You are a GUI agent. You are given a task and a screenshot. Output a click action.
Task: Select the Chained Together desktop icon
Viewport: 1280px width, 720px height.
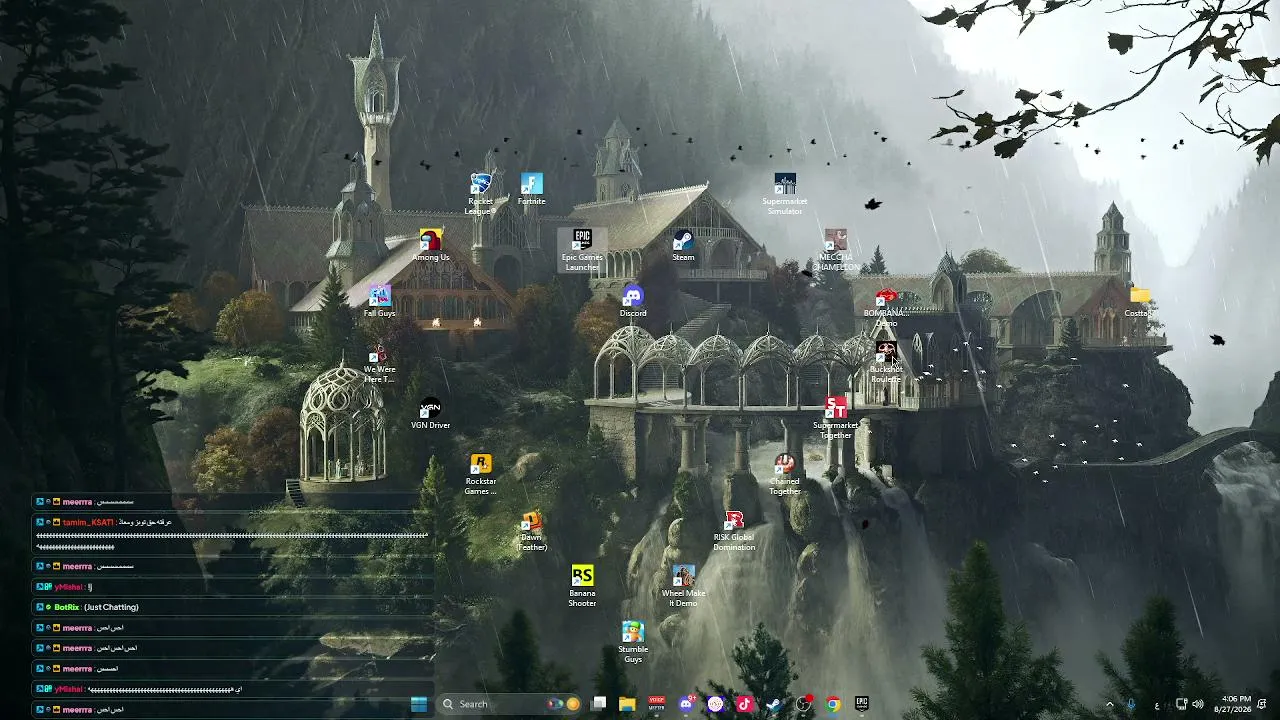[x=785, y=474]
